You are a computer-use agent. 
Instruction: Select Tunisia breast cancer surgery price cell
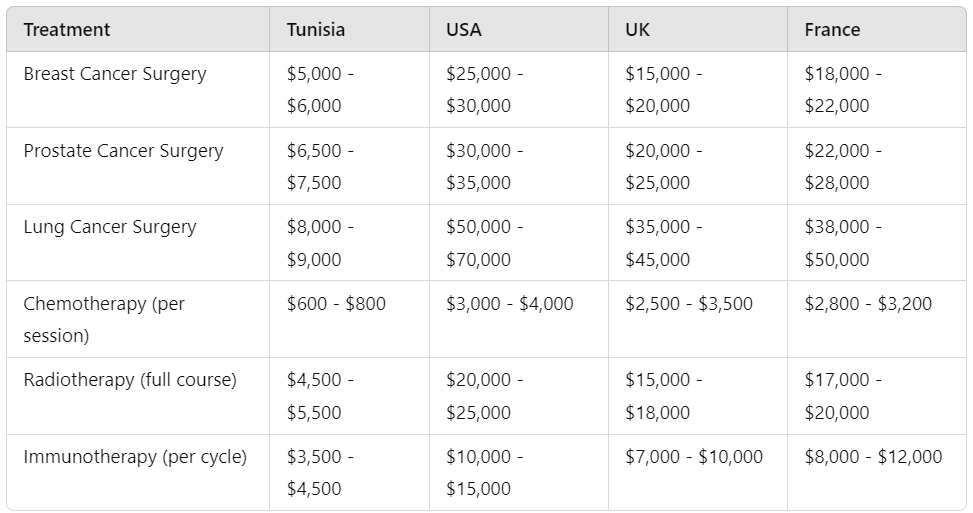coord(321,90)
